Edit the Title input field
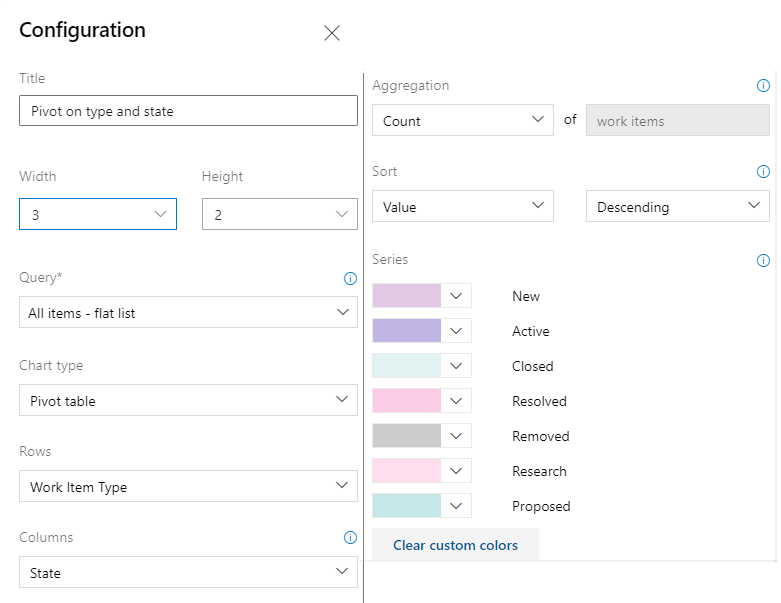 (188, 111)
